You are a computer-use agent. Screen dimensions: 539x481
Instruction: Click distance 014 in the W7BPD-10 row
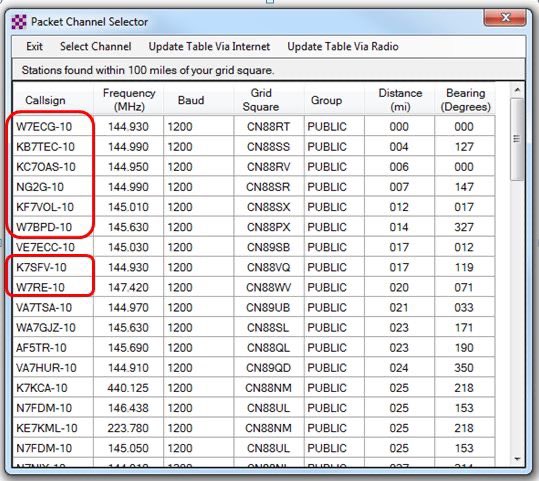click(x=399, y=227)
